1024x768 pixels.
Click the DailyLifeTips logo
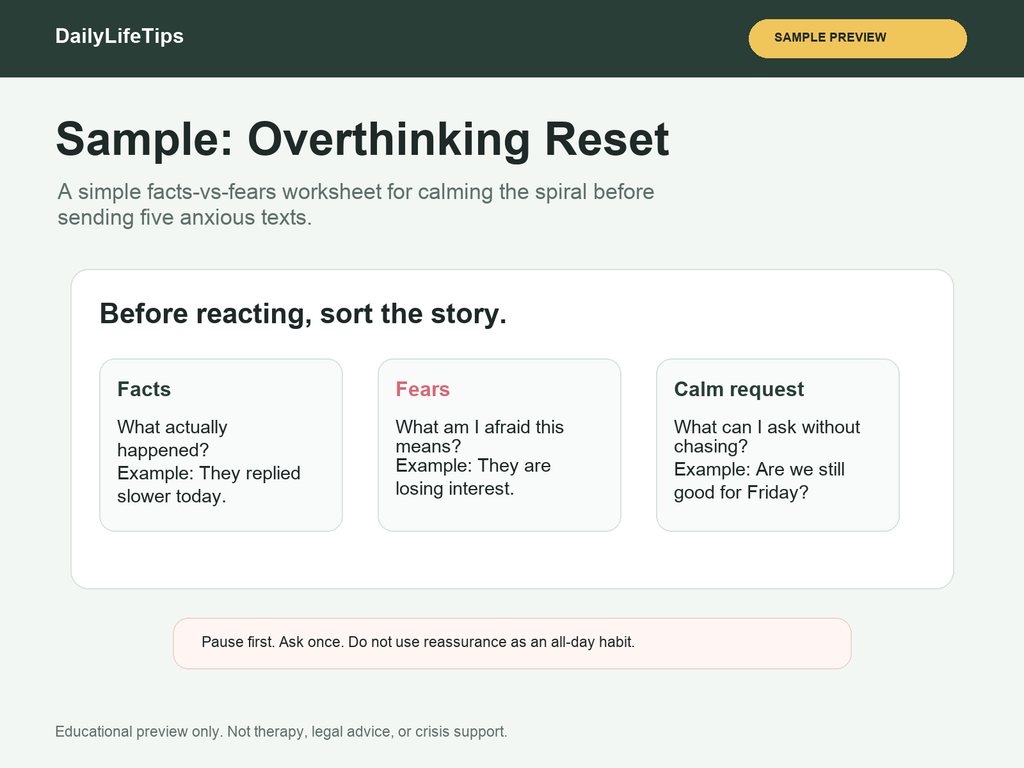pos(119,36)
